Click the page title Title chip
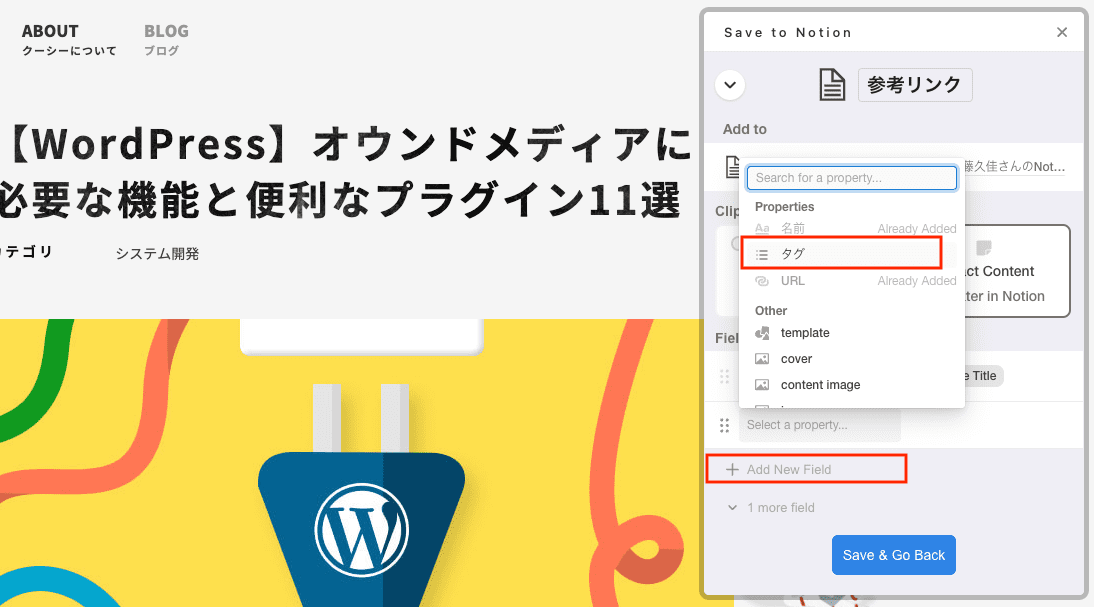The image size is (1094, 607). click(983, 376)
